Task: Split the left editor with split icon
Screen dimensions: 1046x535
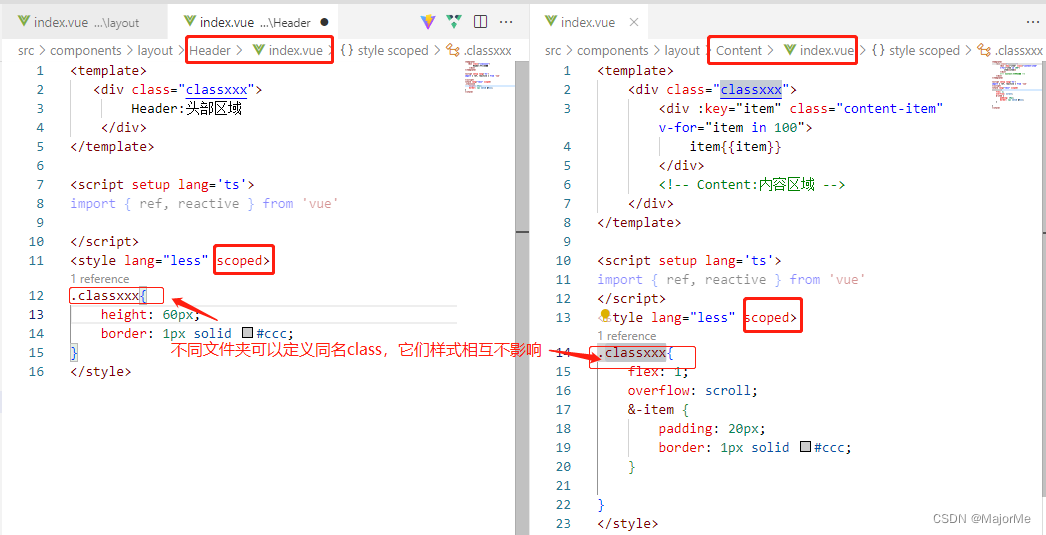Action: [480, 22]
